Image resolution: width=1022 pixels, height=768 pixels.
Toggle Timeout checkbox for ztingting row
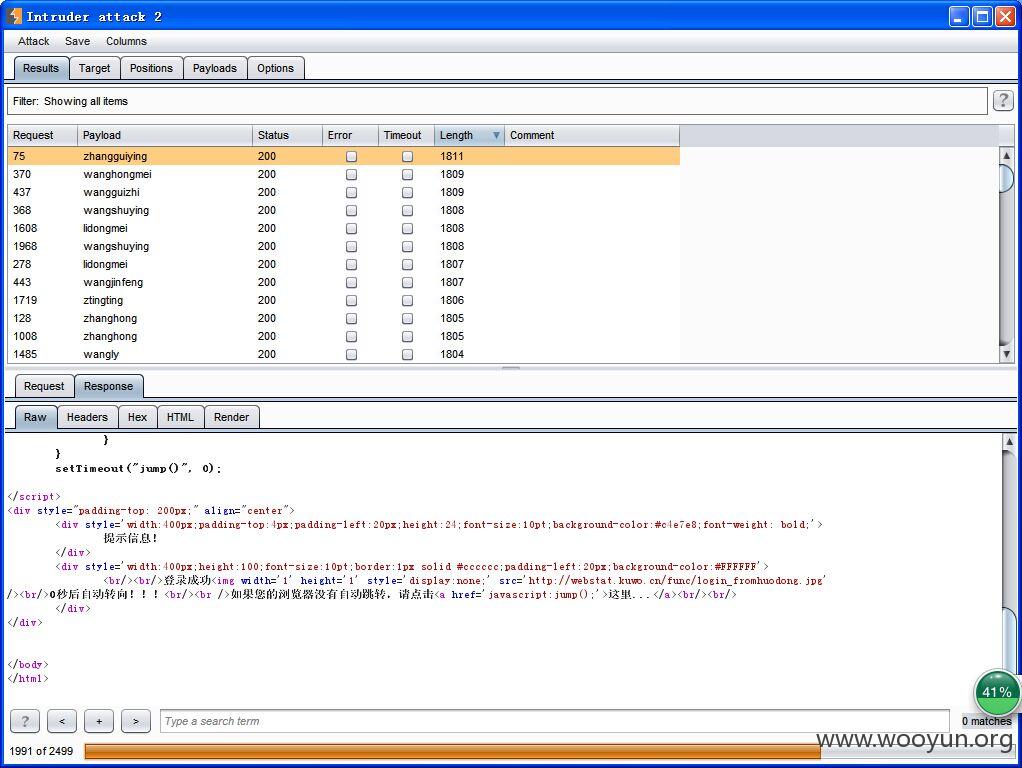click(407, 301)
